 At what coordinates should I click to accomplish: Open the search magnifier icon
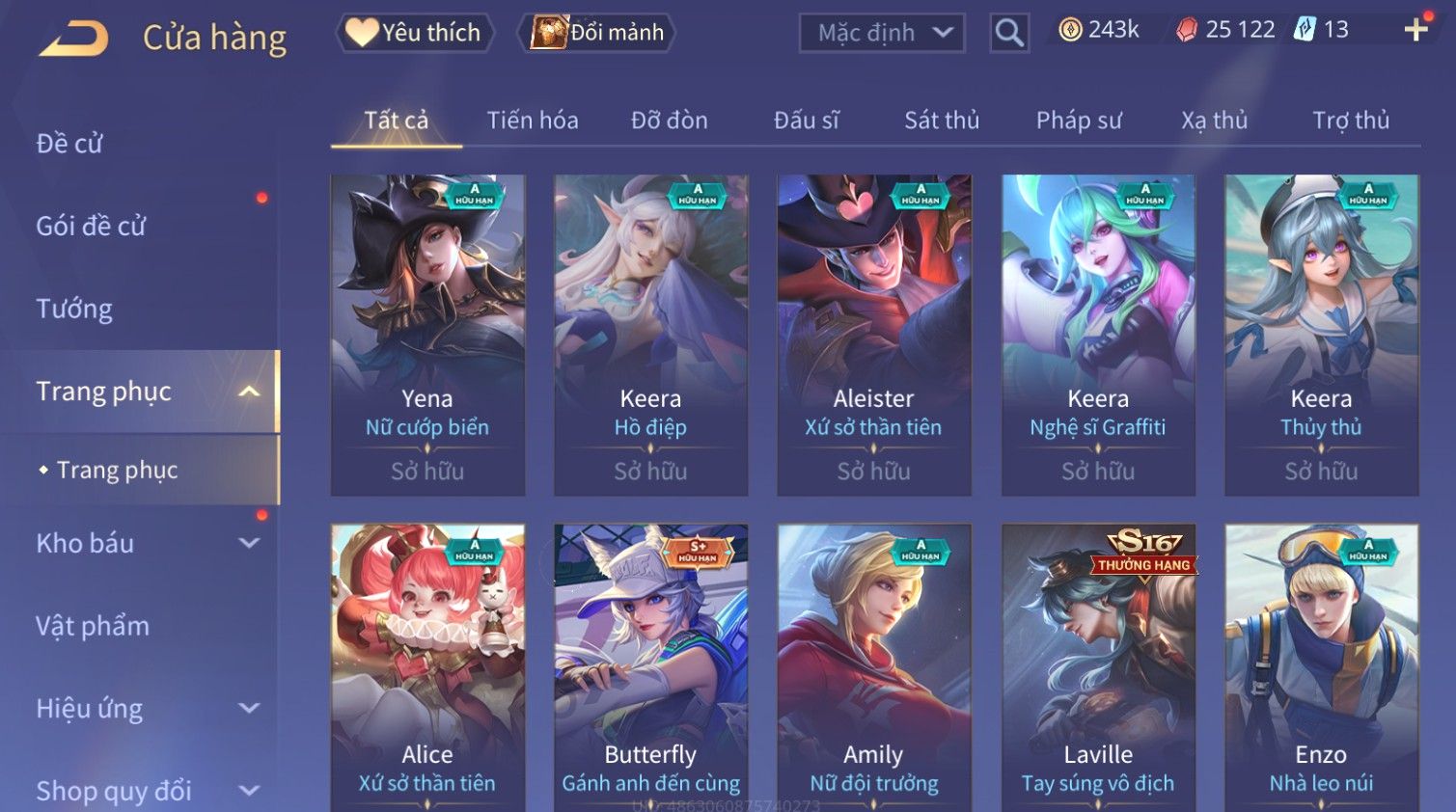coord(1009,33)
